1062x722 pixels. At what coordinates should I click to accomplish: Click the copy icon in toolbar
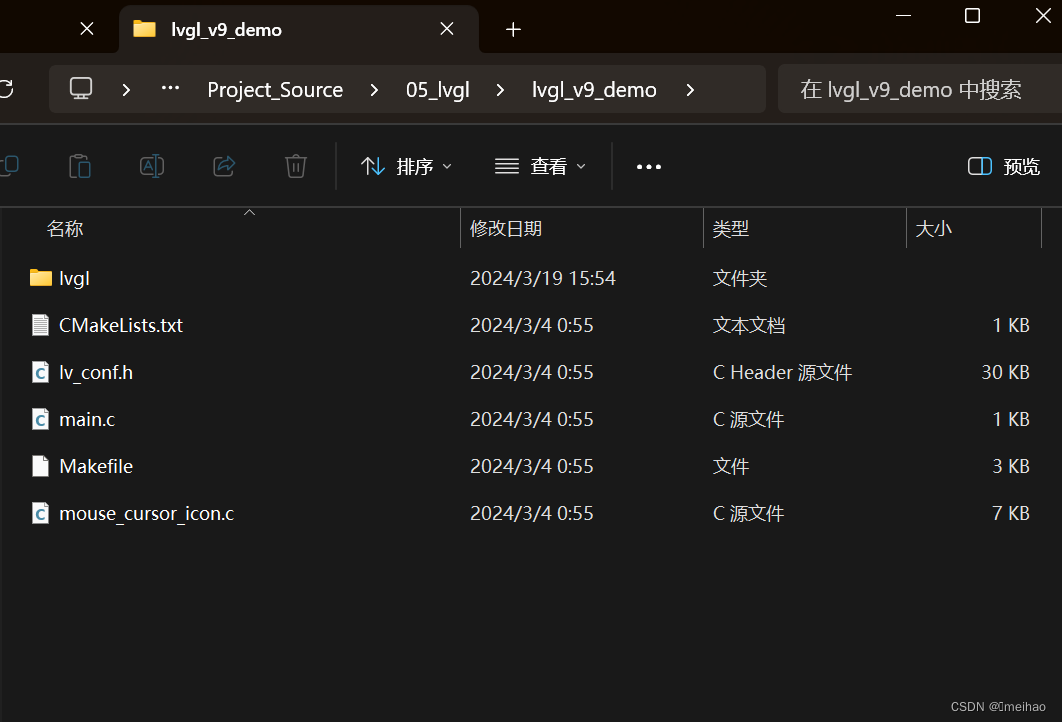coord(9,166)
